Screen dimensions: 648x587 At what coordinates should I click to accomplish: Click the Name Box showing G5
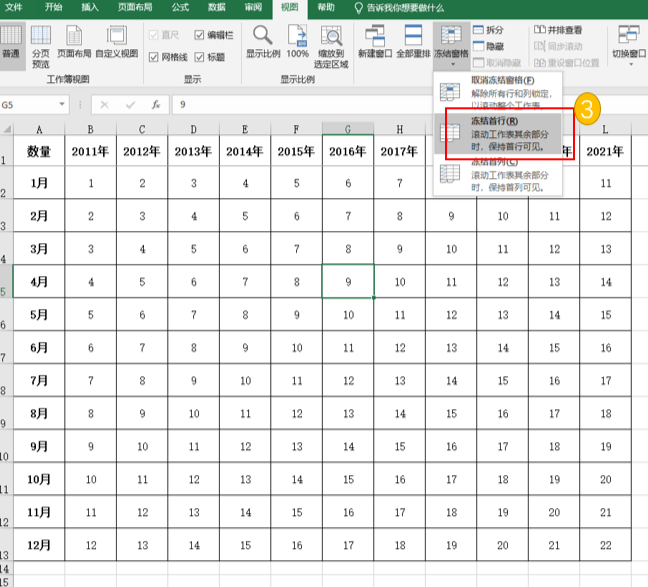(x=29, y=105)
